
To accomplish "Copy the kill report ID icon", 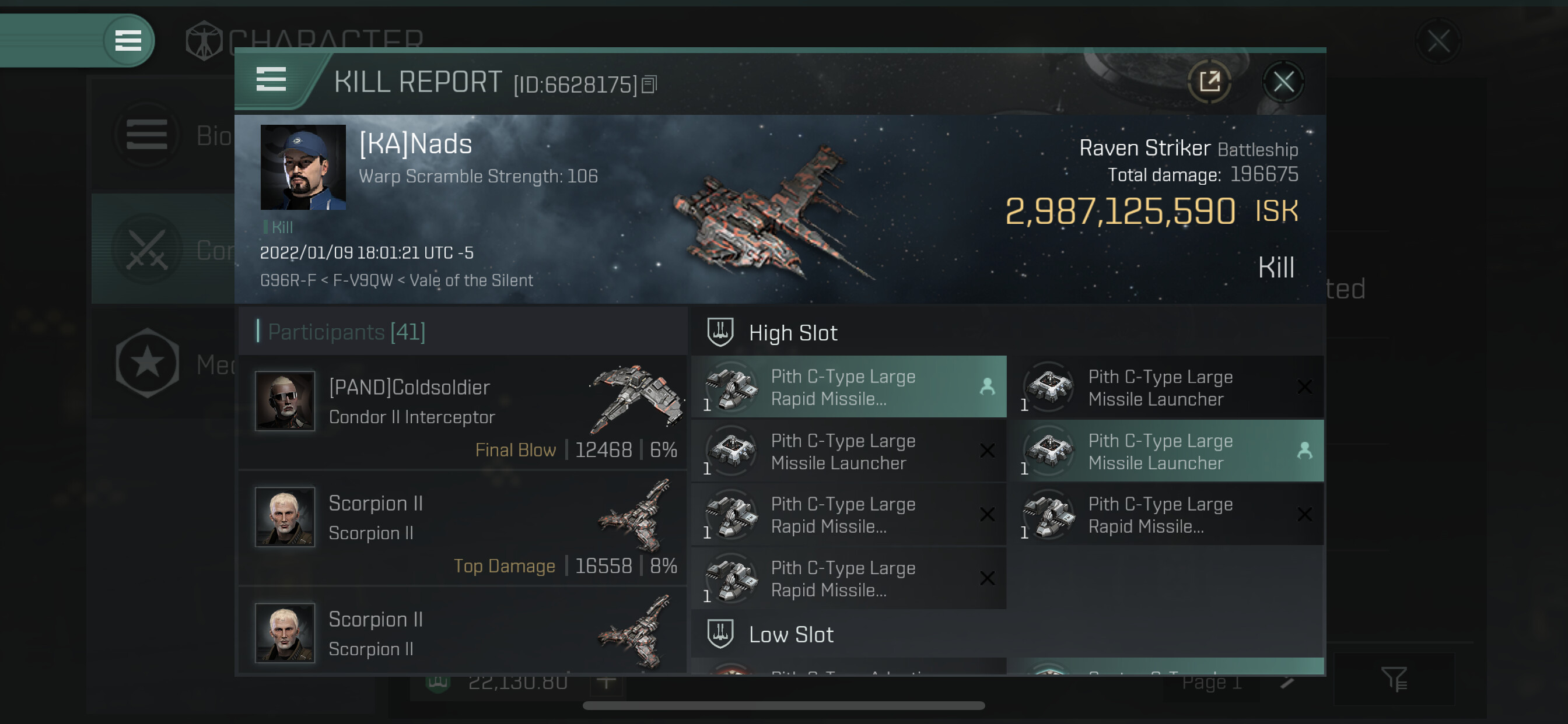I will (649, 85).
